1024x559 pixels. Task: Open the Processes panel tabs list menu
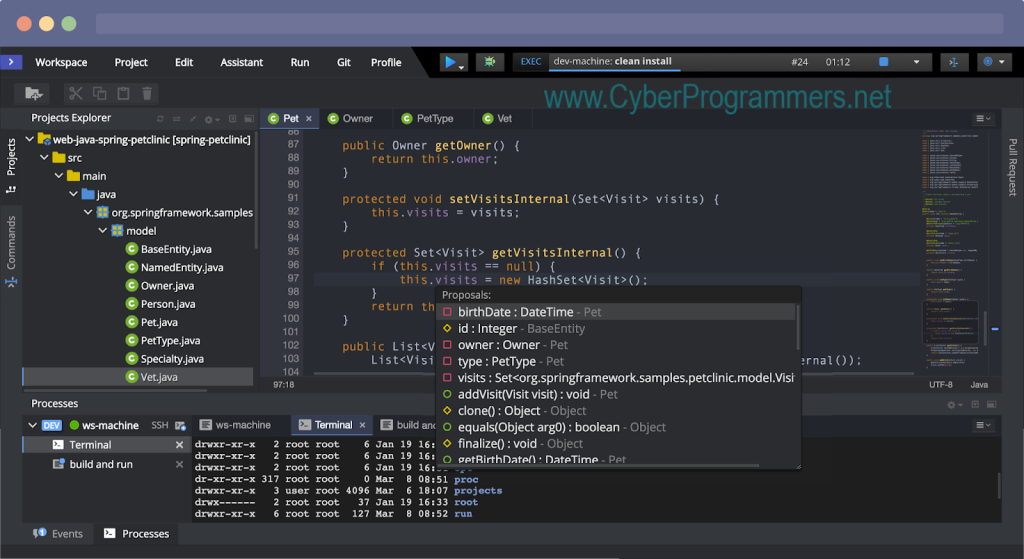coord(983,425)
